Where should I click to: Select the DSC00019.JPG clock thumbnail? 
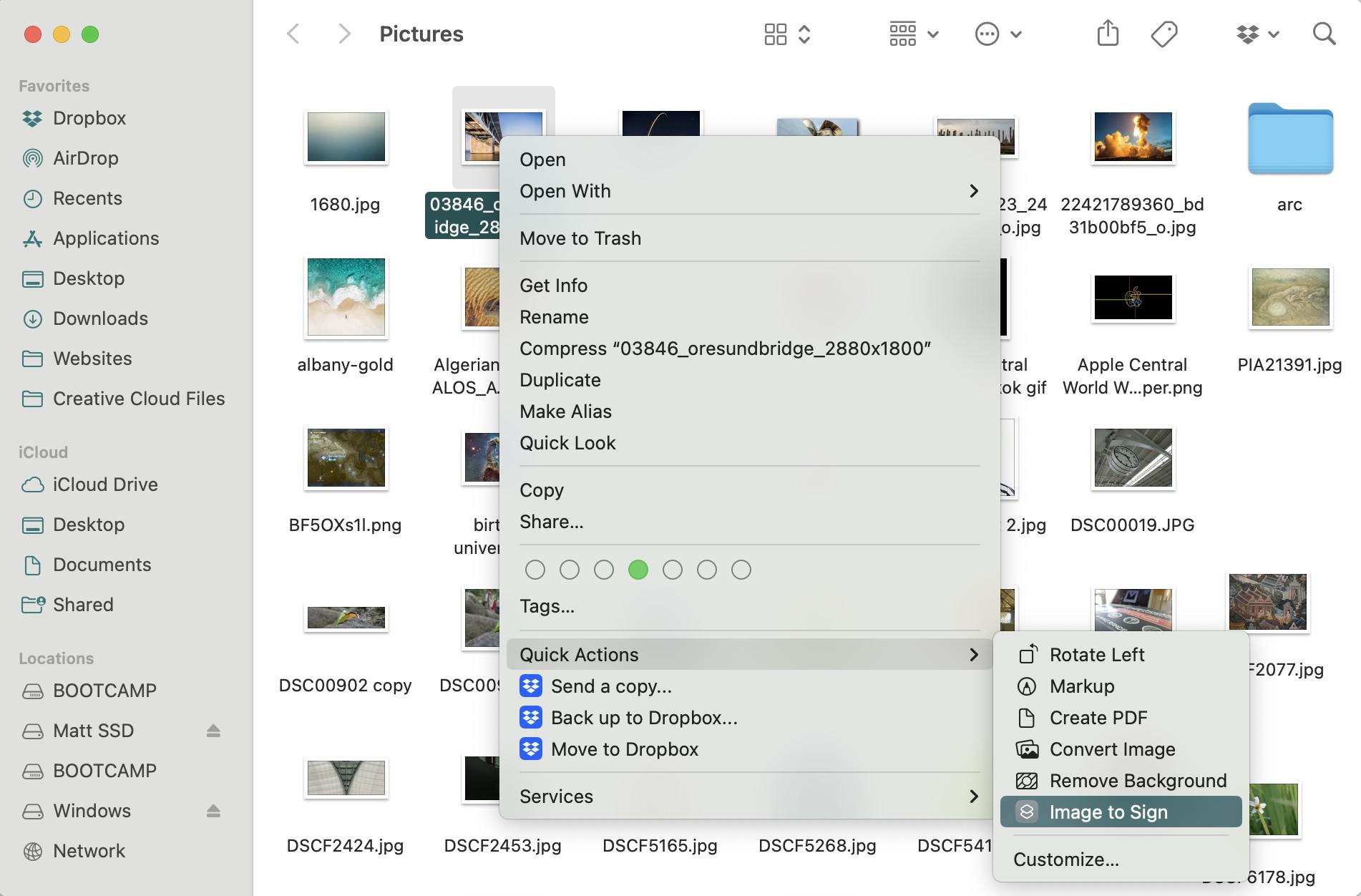pyautogui.click(x=1133, y=457)
